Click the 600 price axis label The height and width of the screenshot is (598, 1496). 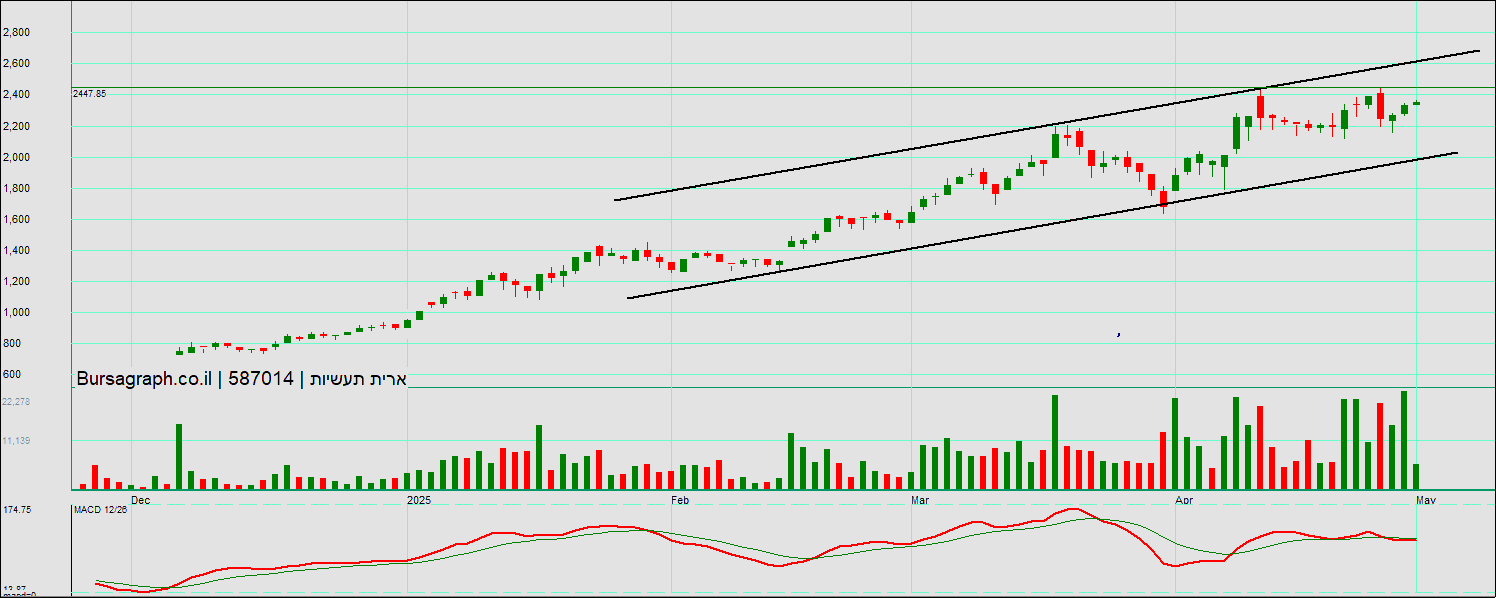coord(12,374)
